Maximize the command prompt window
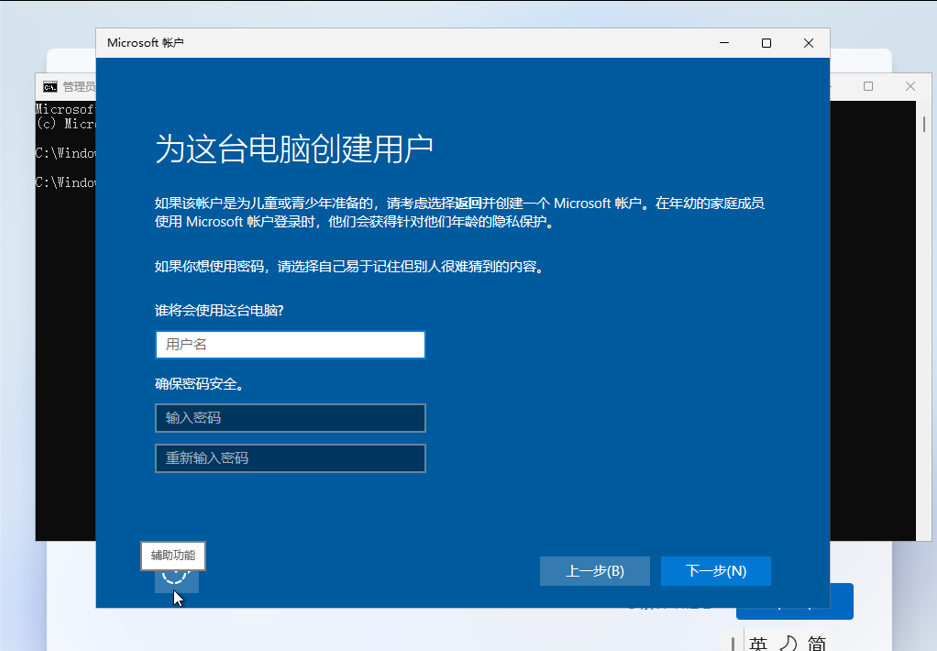 tap(868, 87)
